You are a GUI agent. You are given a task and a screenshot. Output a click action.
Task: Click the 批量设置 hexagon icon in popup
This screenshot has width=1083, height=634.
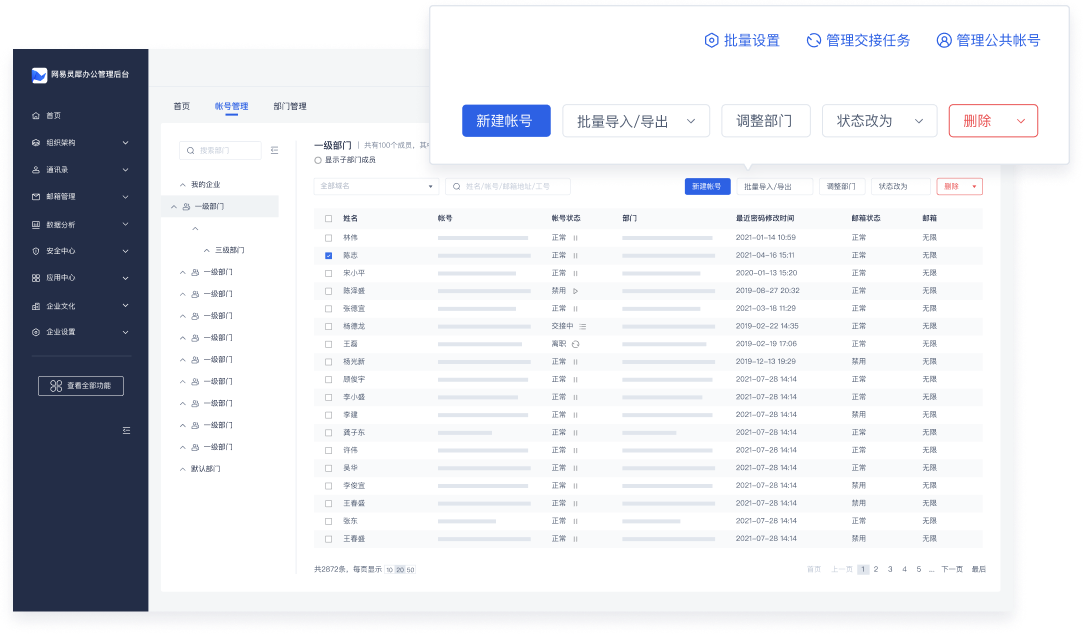[x=712, y=41]
